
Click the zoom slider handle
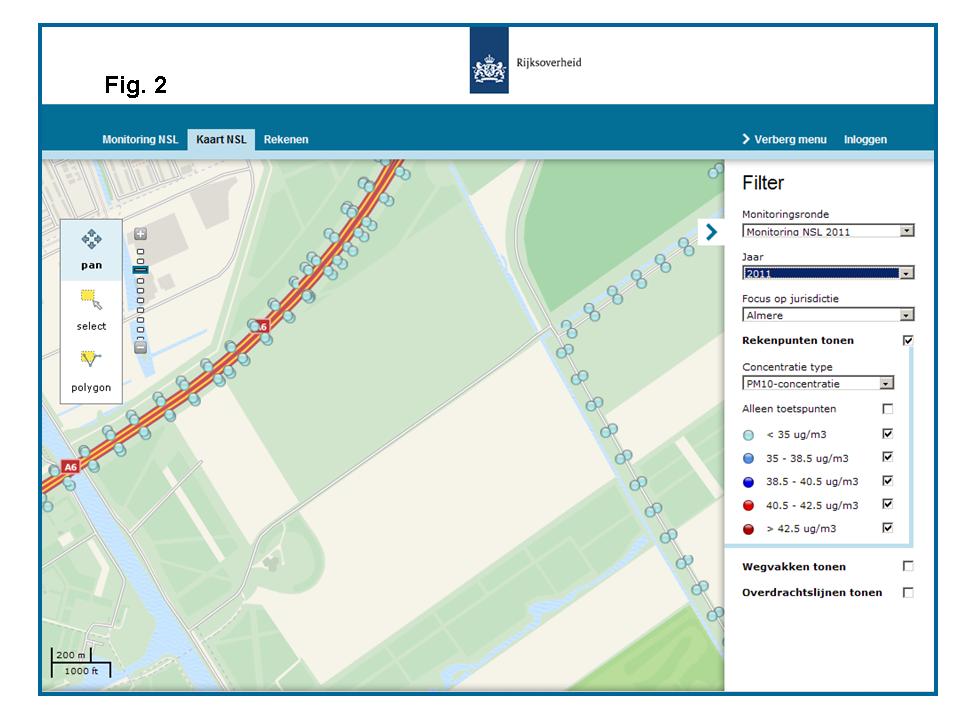pos(140,270)
